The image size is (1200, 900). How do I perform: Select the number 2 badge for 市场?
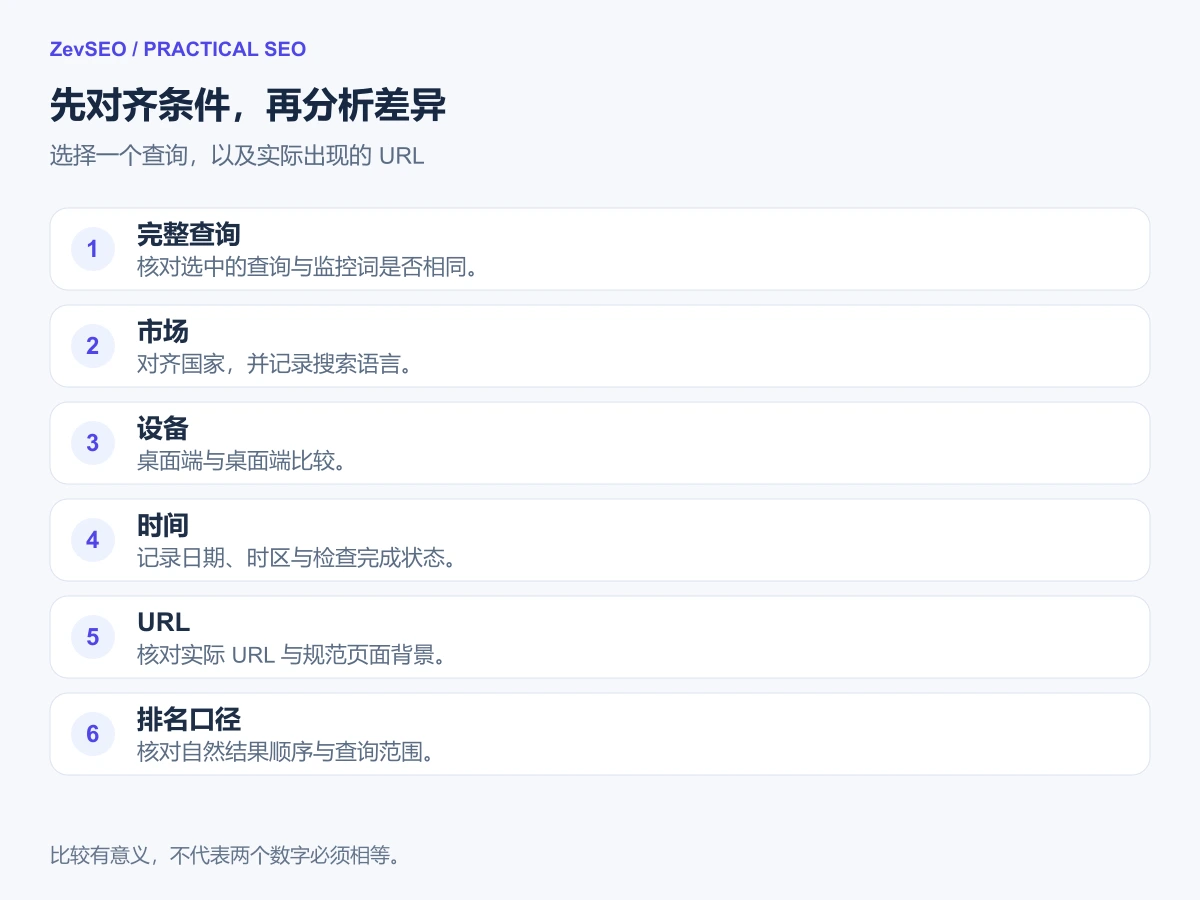click(x=93, y=346)
